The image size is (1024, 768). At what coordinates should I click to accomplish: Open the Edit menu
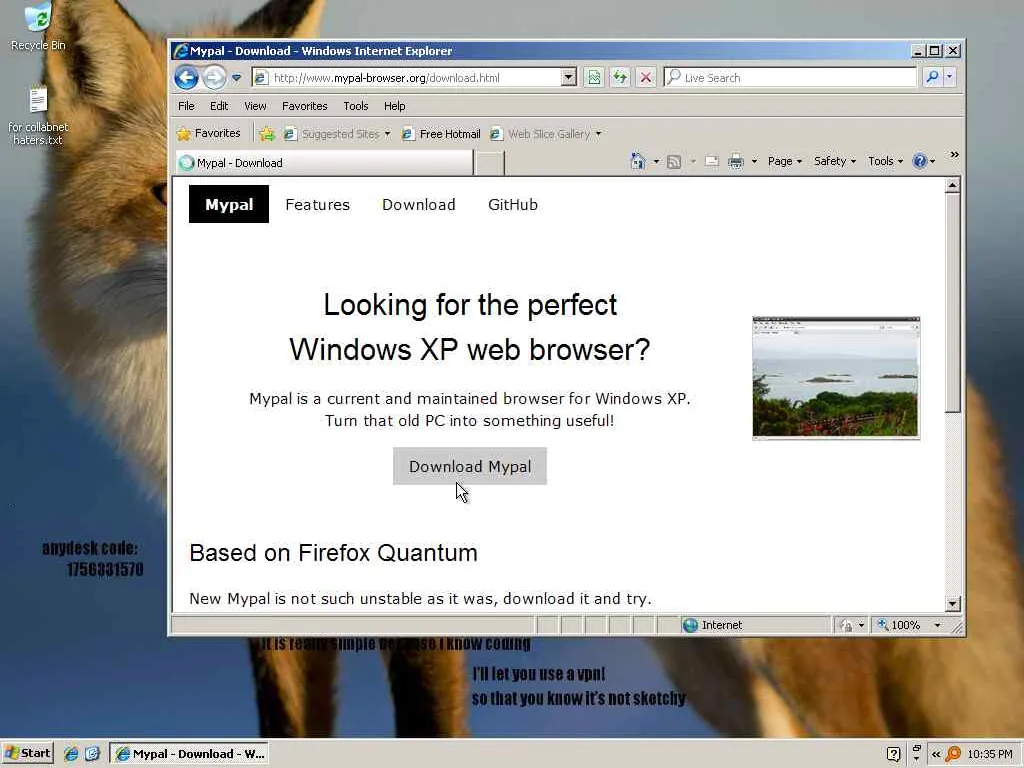219,106
